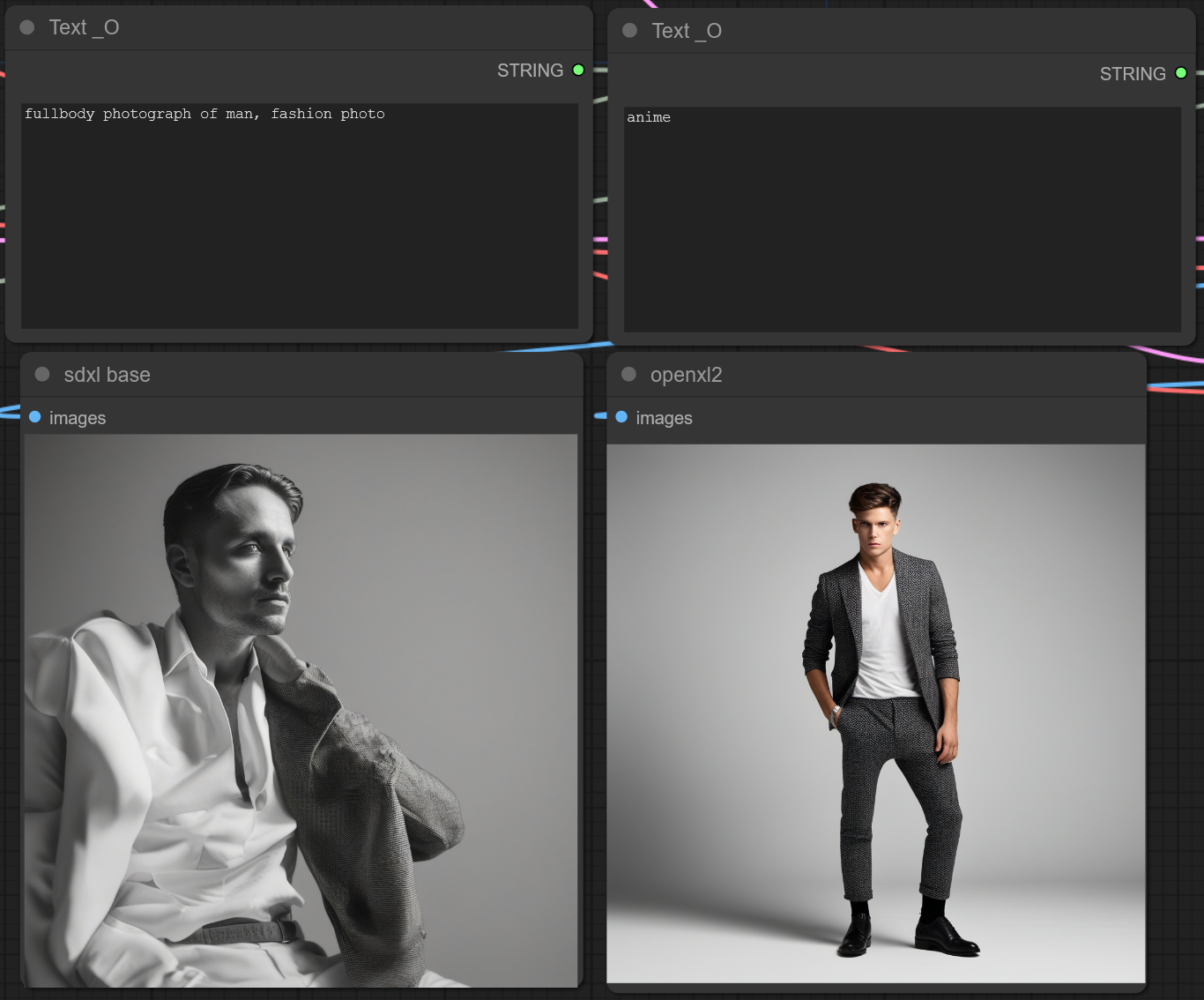1204x1000 pixels.
Task: Click into the anime text box
Action: pos(902,220)
